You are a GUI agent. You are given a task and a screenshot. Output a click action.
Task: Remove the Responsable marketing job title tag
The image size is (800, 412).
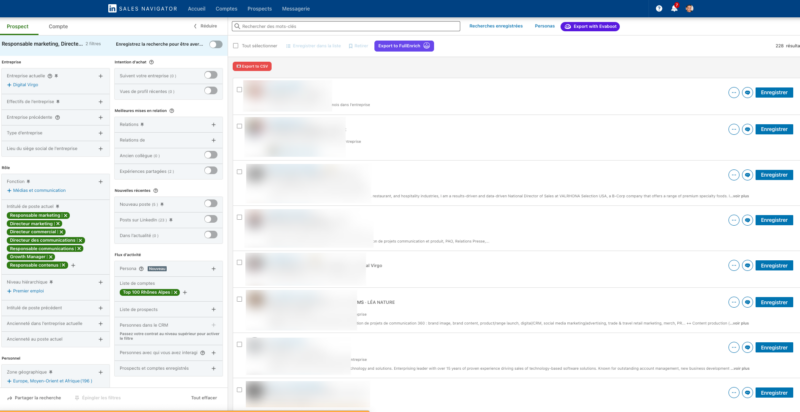[66, 216]
